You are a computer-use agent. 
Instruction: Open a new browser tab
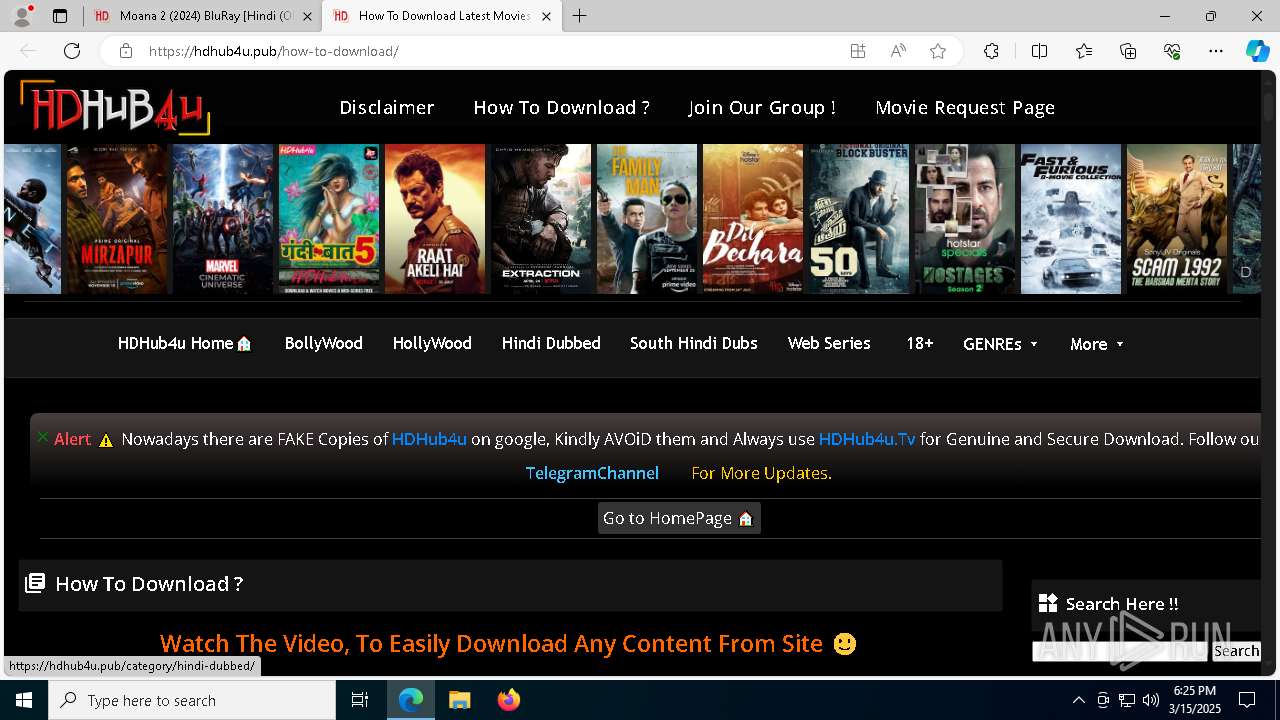[580, 16]
